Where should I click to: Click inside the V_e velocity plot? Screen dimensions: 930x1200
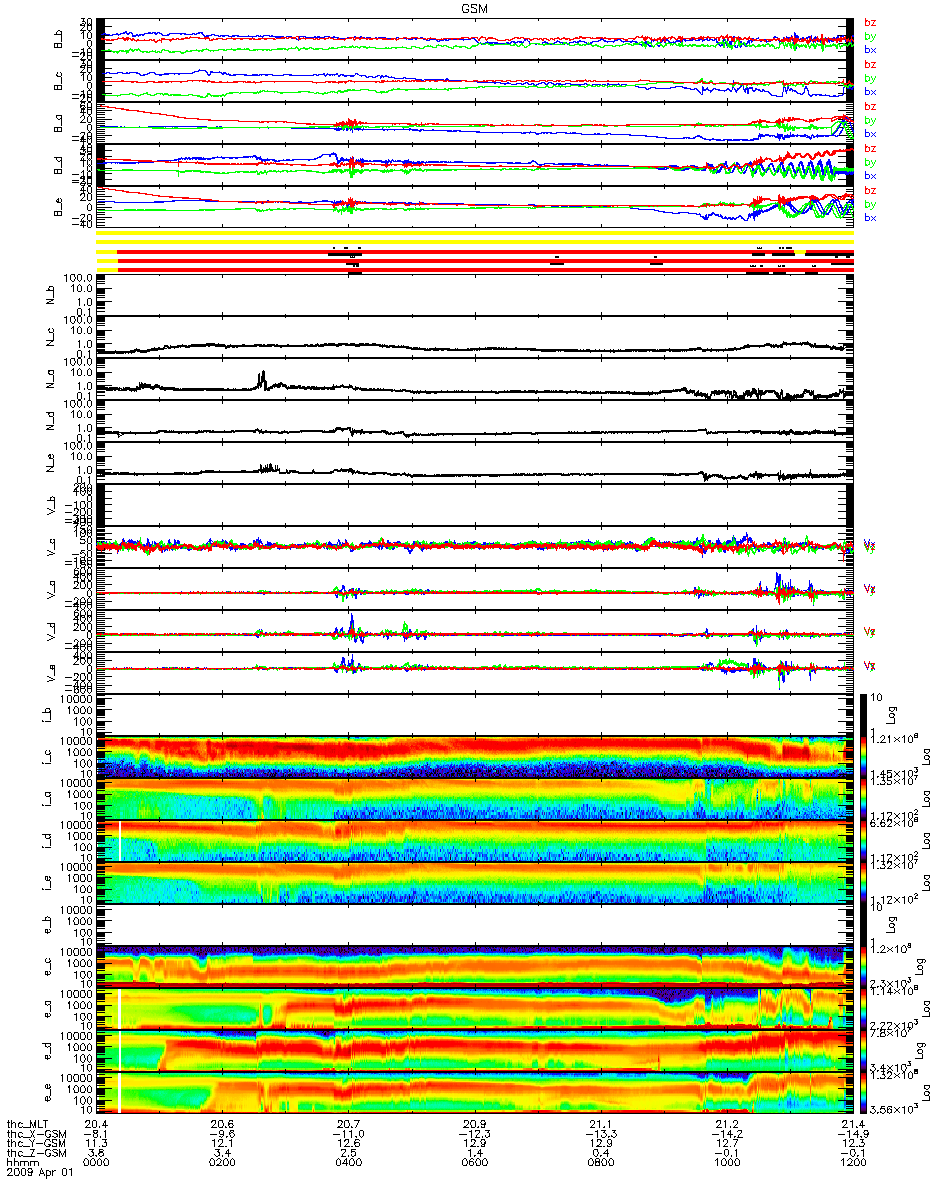point(475,673)
